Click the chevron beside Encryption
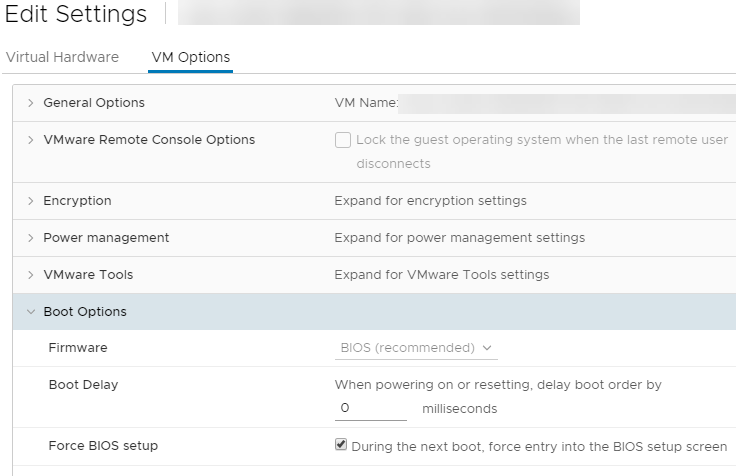The image size is (736, 476). point(31,201)
